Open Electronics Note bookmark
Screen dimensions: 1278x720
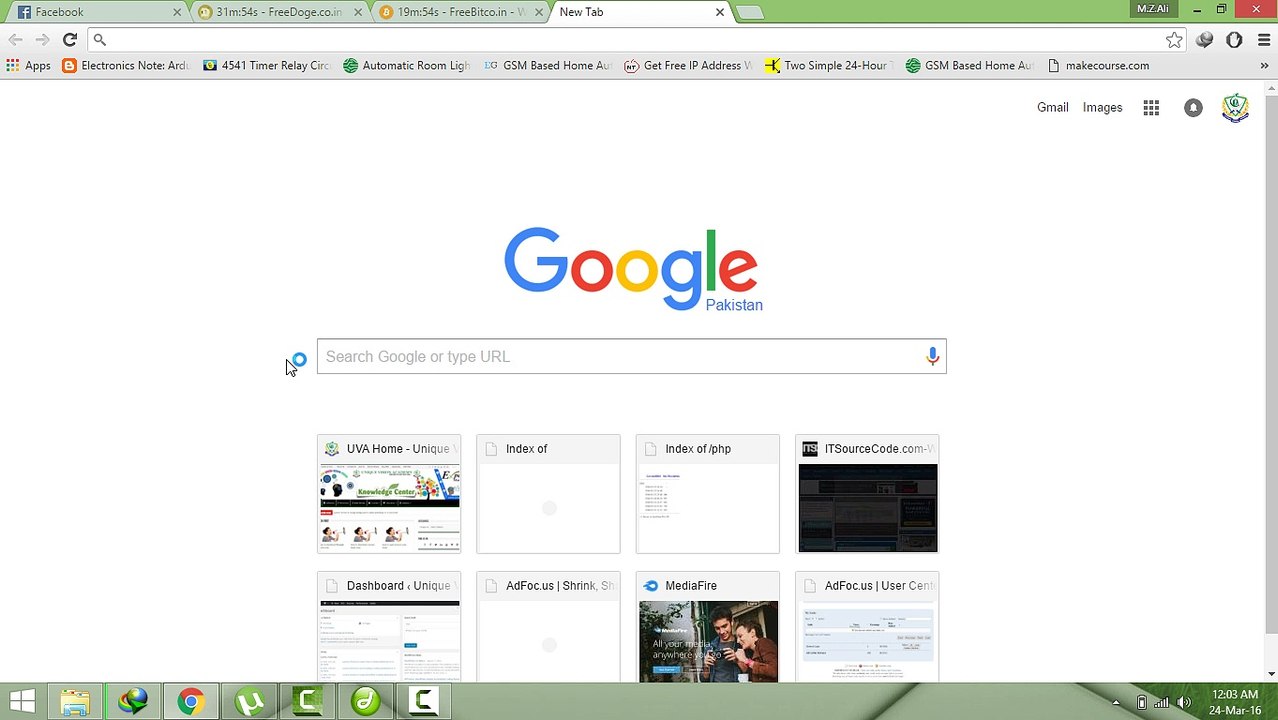pyautogui.click(x=125, y=66)
